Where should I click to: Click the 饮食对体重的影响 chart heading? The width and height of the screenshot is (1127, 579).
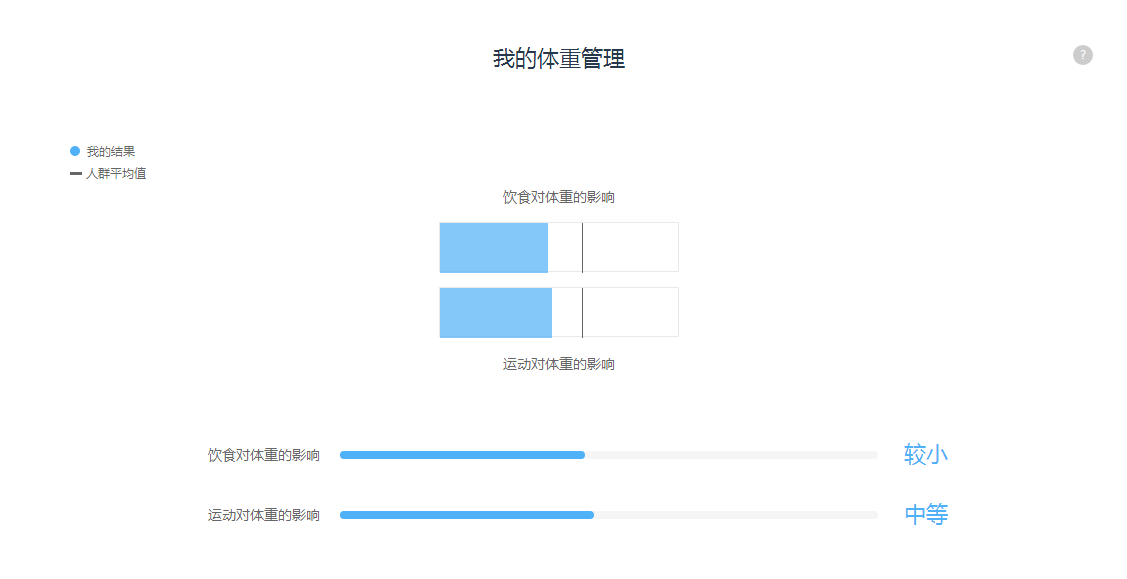coord(558,198)
